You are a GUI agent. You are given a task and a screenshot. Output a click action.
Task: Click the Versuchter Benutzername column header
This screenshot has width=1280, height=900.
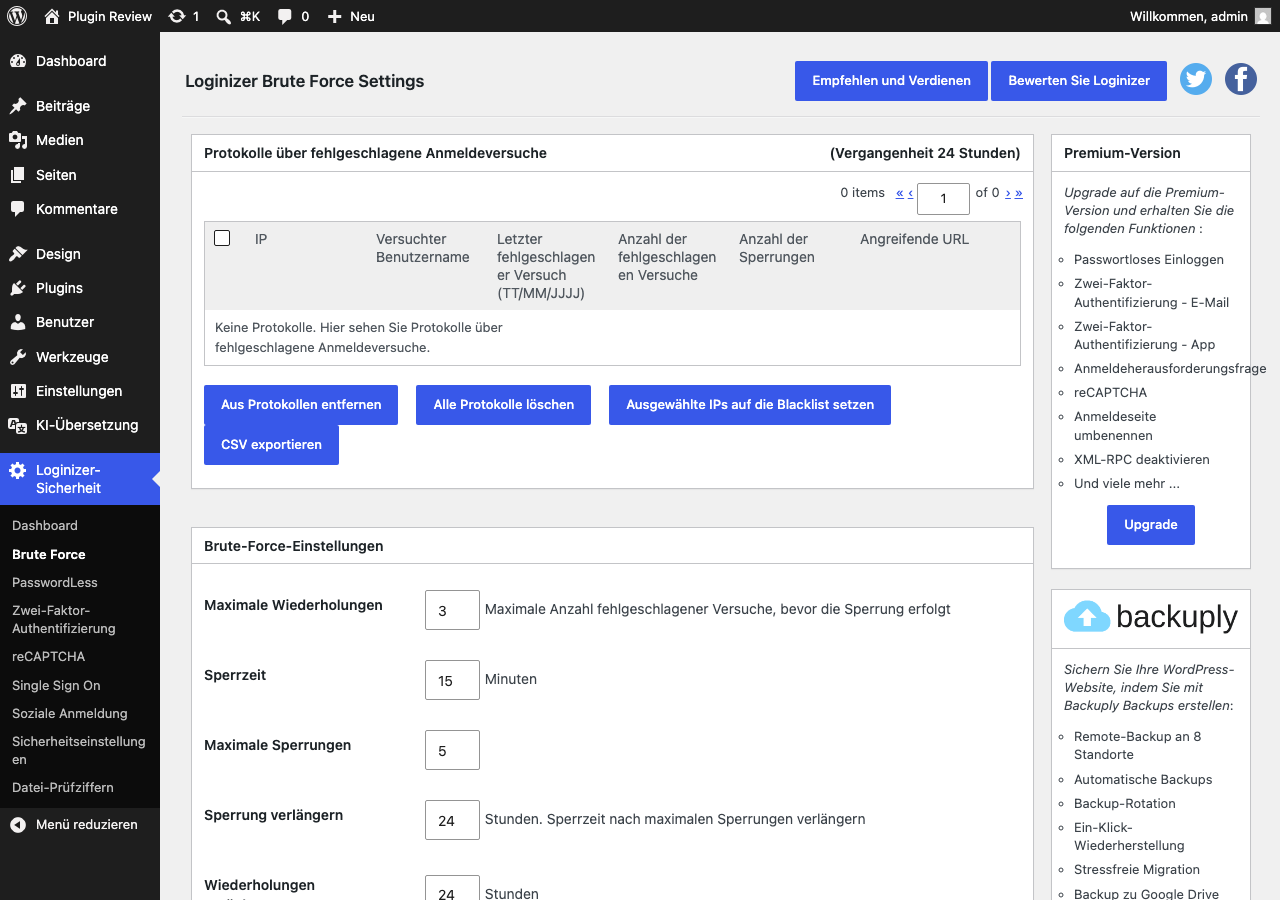click(423, 248)
